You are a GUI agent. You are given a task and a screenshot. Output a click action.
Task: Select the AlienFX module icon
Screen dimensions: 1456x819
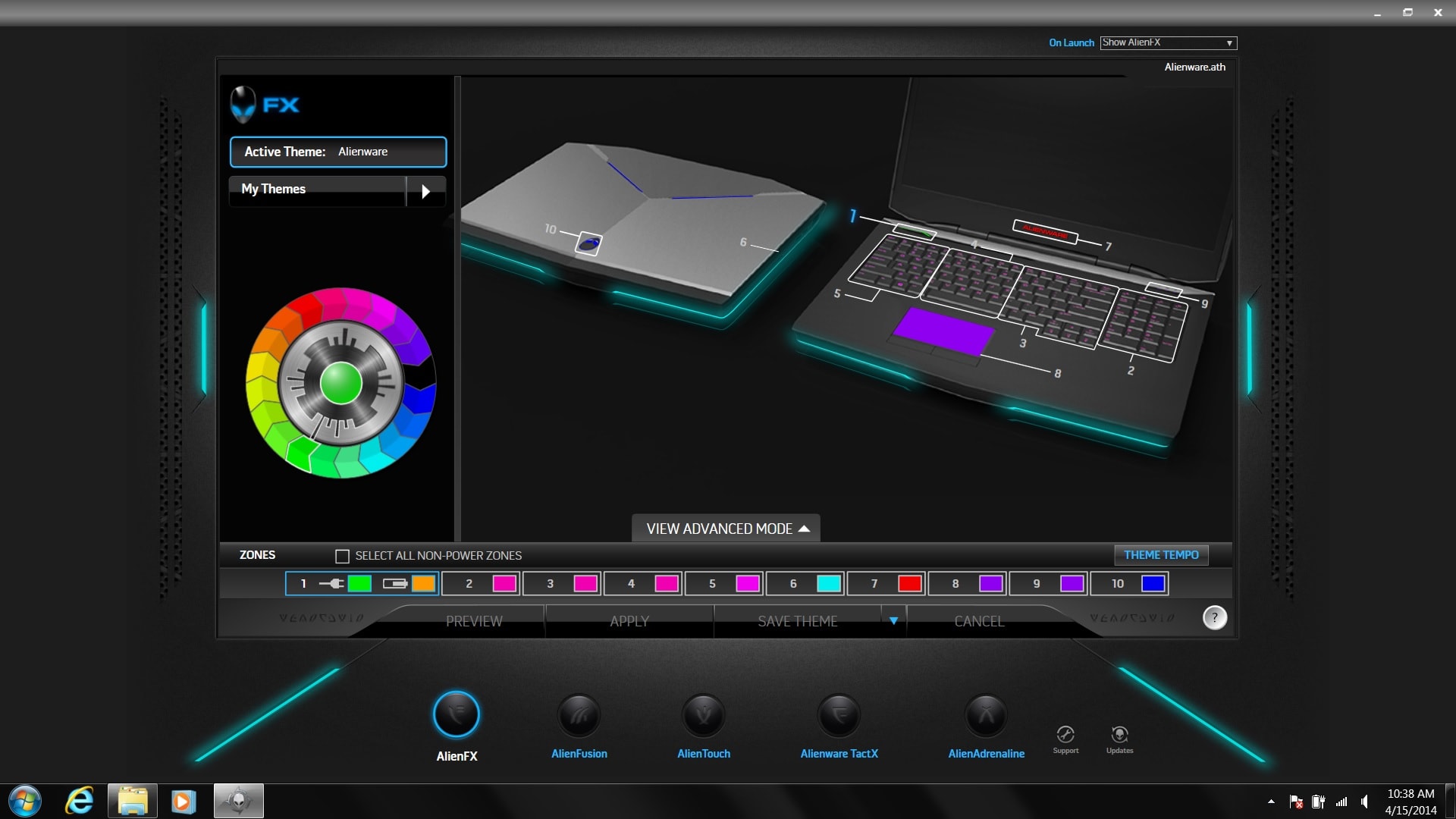coord(457,714)
